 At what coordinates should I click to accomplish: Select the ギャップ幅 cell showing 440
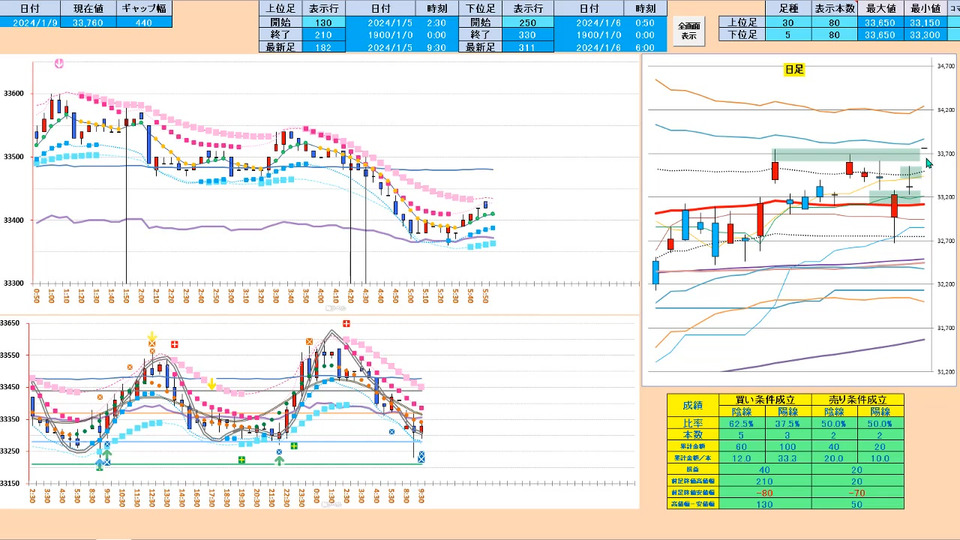pyautogui.click(x=144, y=23)
